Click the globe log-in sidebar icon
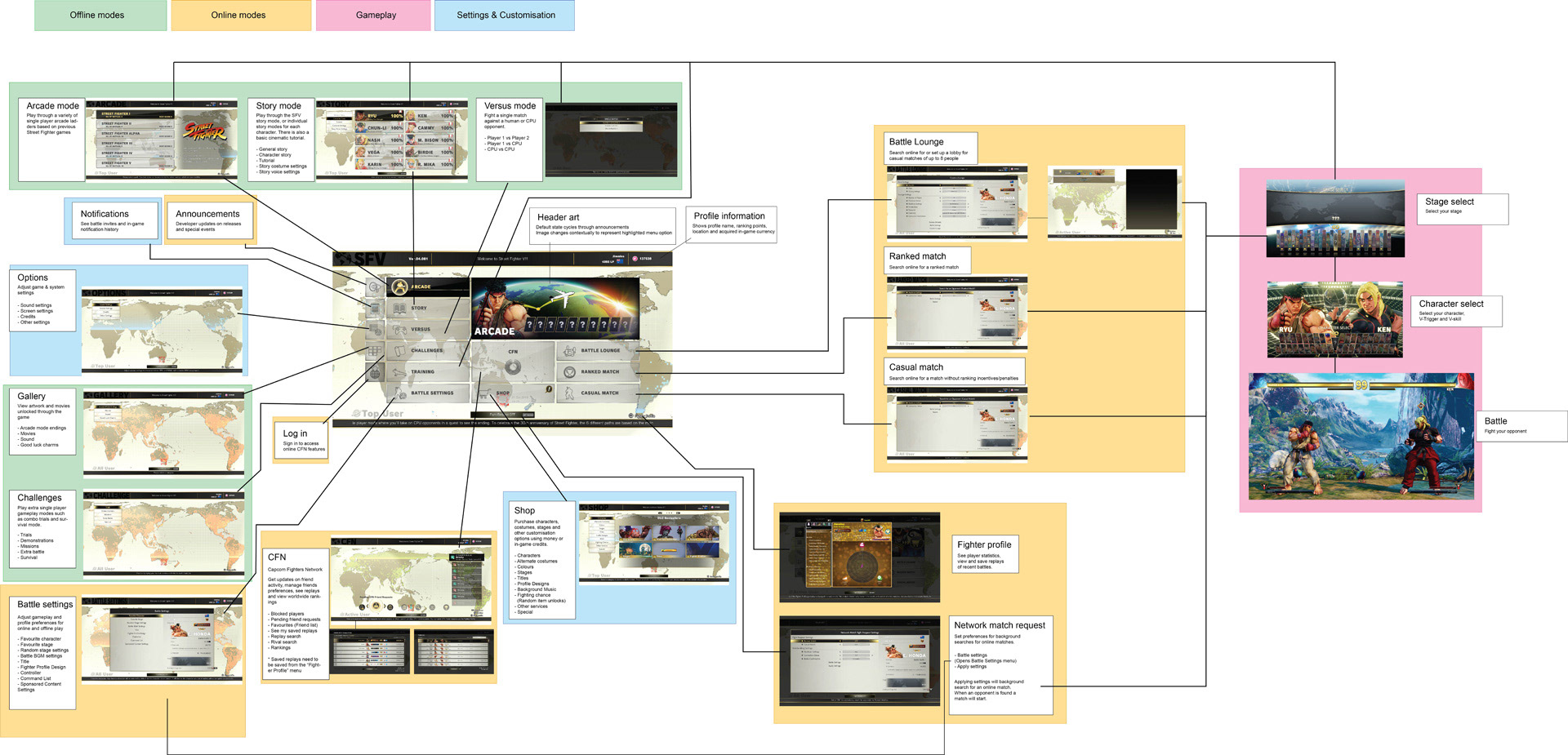This screenshot has height=755, width=1568. [x=375, y=373]
